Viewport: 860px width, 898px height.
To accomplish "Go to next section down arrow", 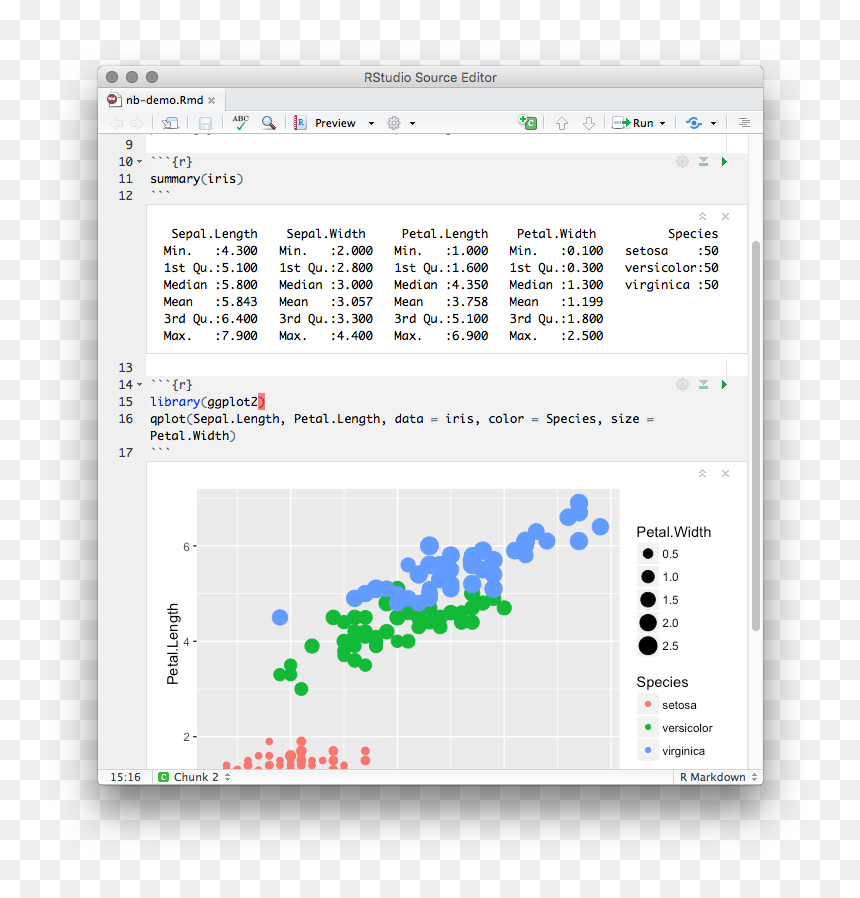I will [589, 123].
